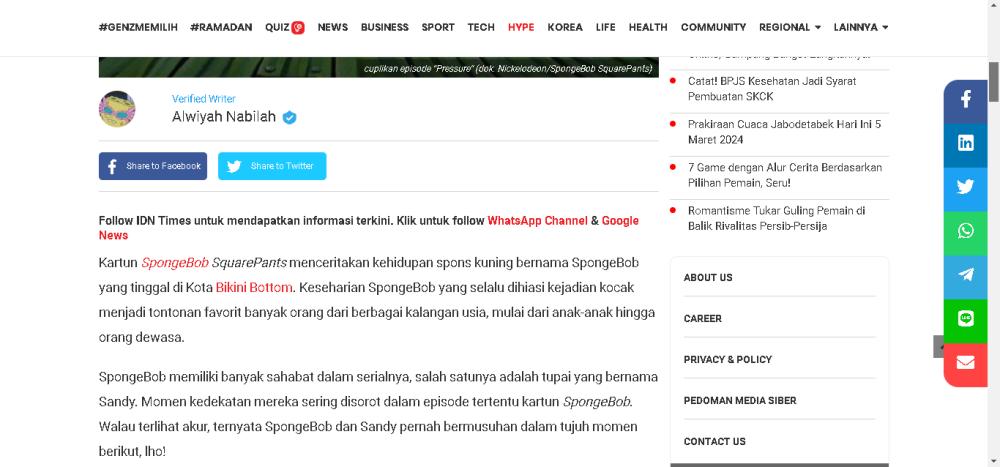
Task: Go to the HYPE section
Action: pyautogui.click(x=521, y=27)
